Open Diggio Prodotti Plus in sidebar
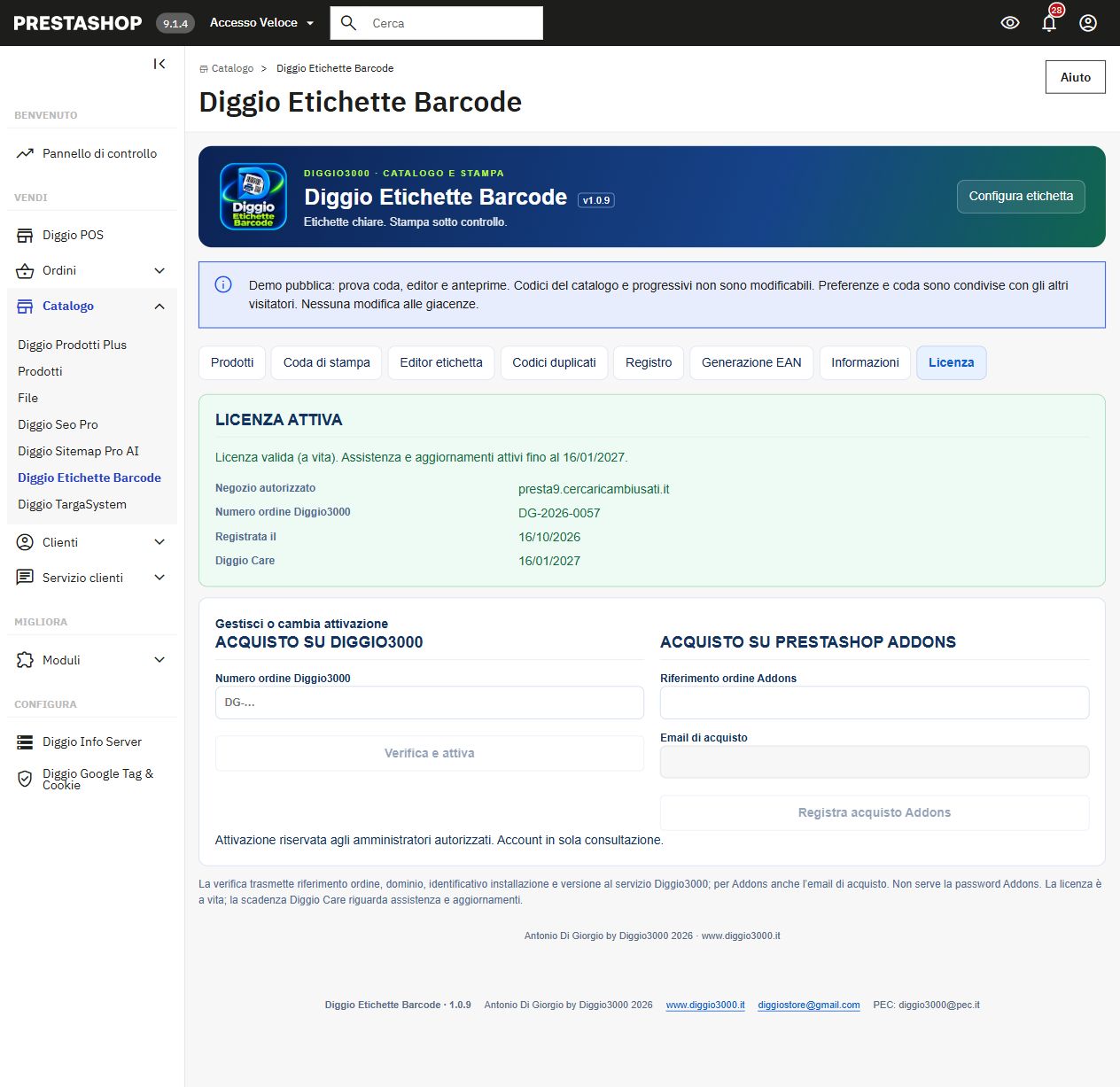 (73, 345)
